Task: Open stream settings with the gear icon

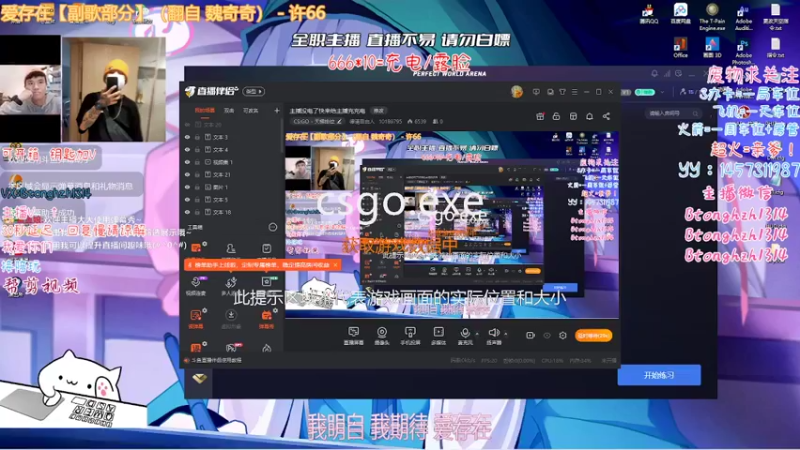Action: (x=563, y=335)
